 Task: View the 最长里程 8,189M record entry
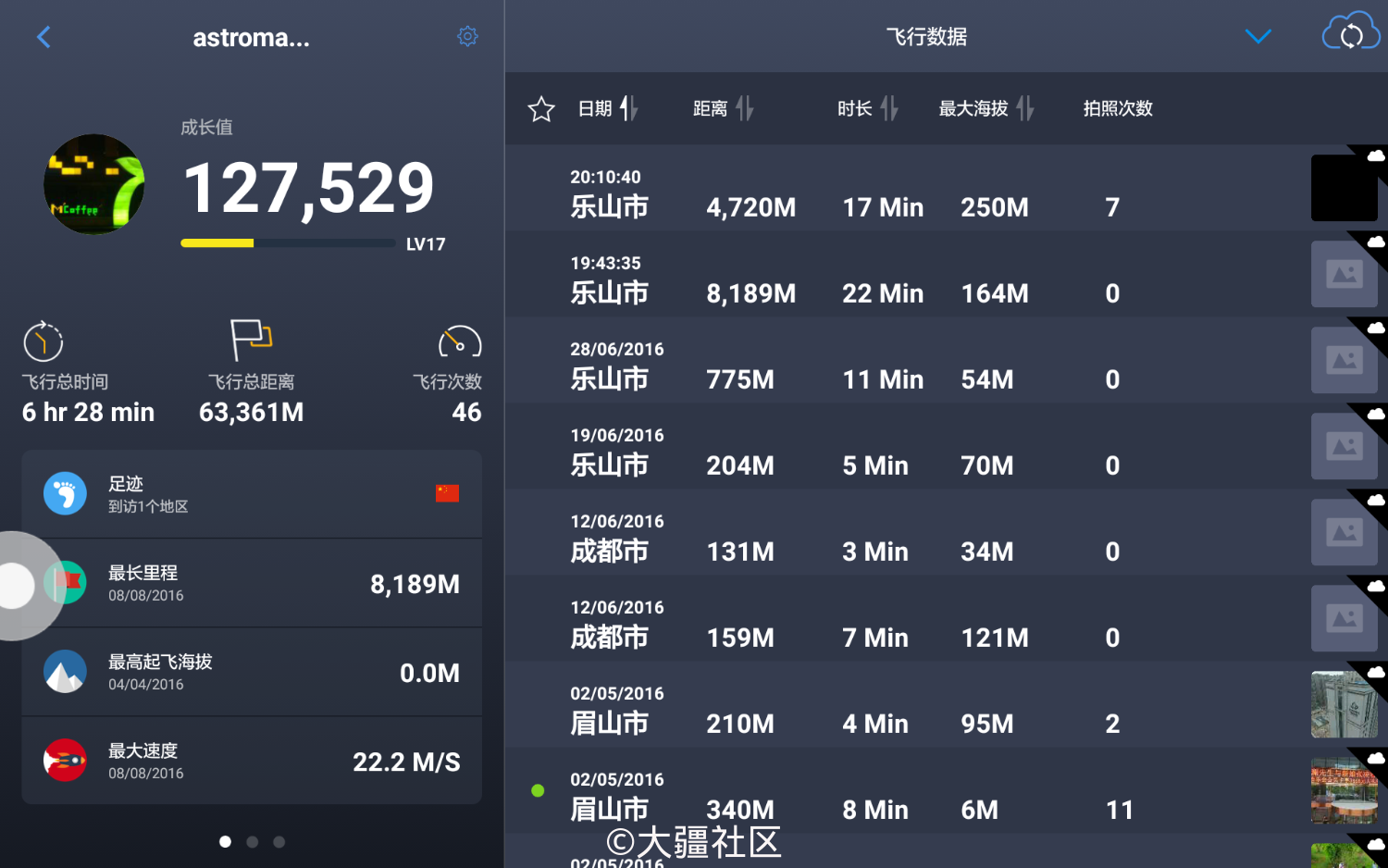click(252, 582)
